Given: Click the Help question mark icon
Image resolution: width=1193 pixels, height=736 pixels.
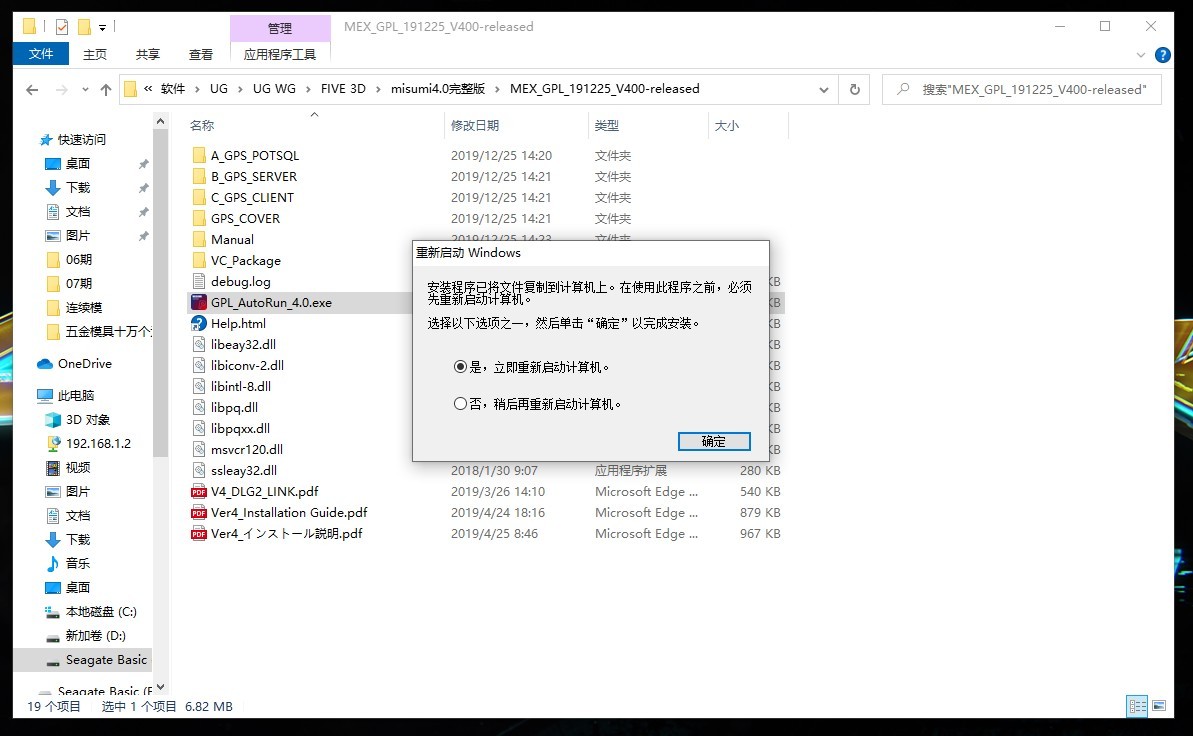Looking at the screenshot, I should pos(1162,54).
